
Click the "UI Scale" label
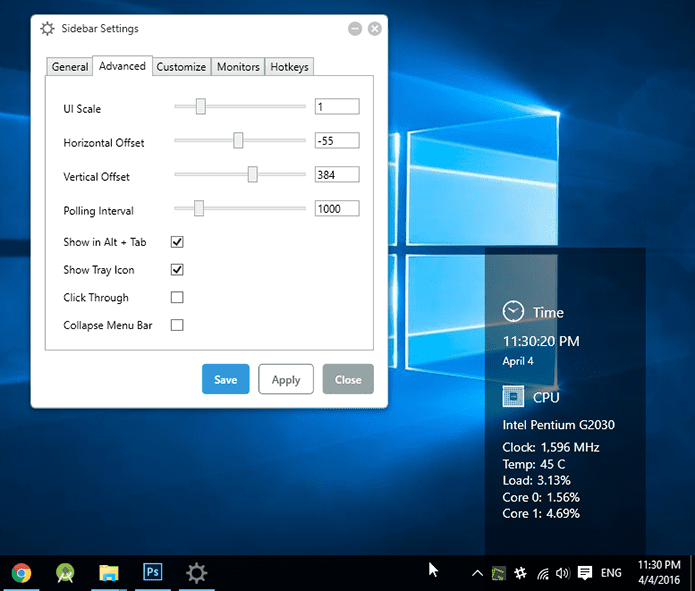(x=82, y=109)
